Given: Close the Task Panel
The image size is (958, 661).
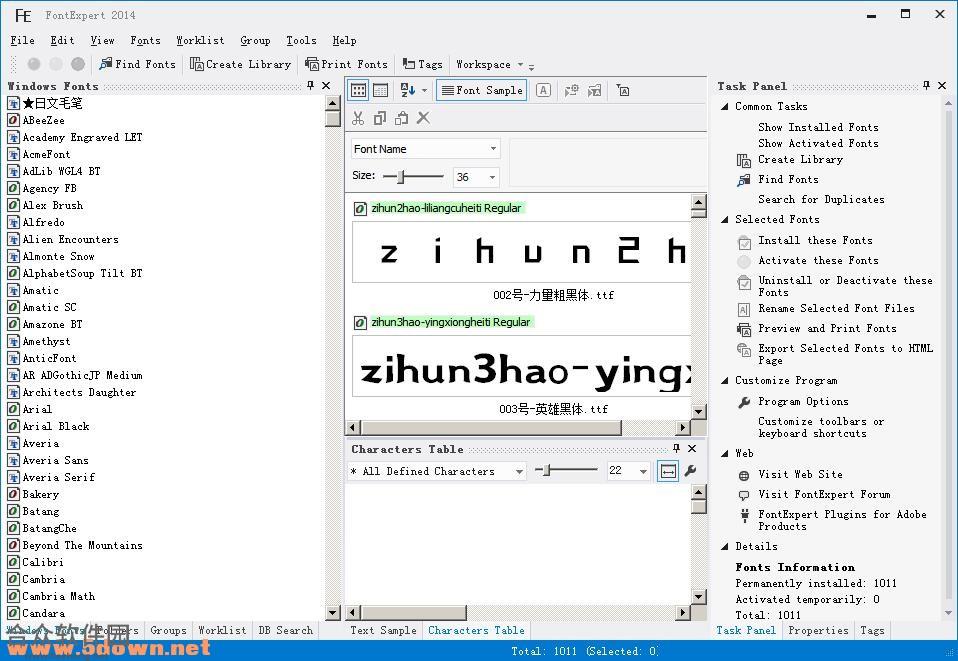Looking at the screenshot, I should [942, 86].
